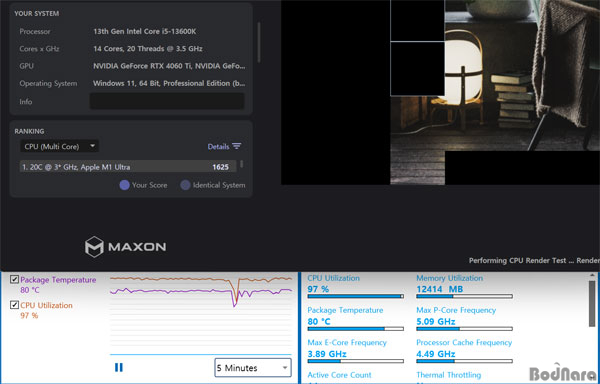
Task: Click the Your System panel scrollbar
Action: [259, 42]
